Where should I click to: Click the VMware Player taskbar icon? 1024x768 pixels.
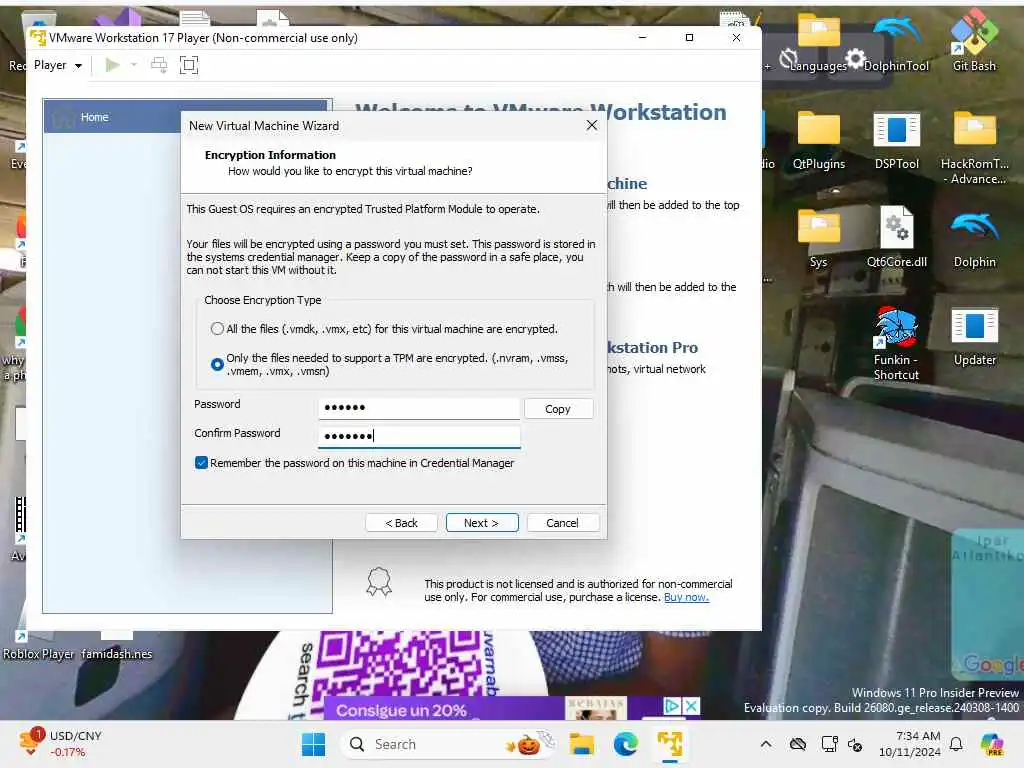670,744
